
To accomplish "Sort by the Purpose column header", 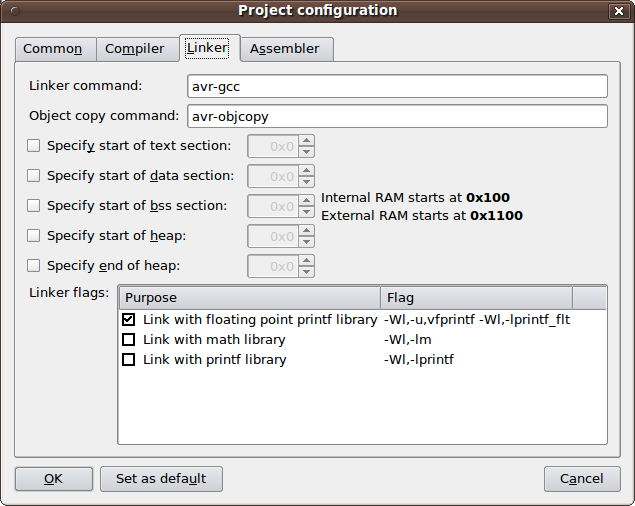I will pos(249,298).
